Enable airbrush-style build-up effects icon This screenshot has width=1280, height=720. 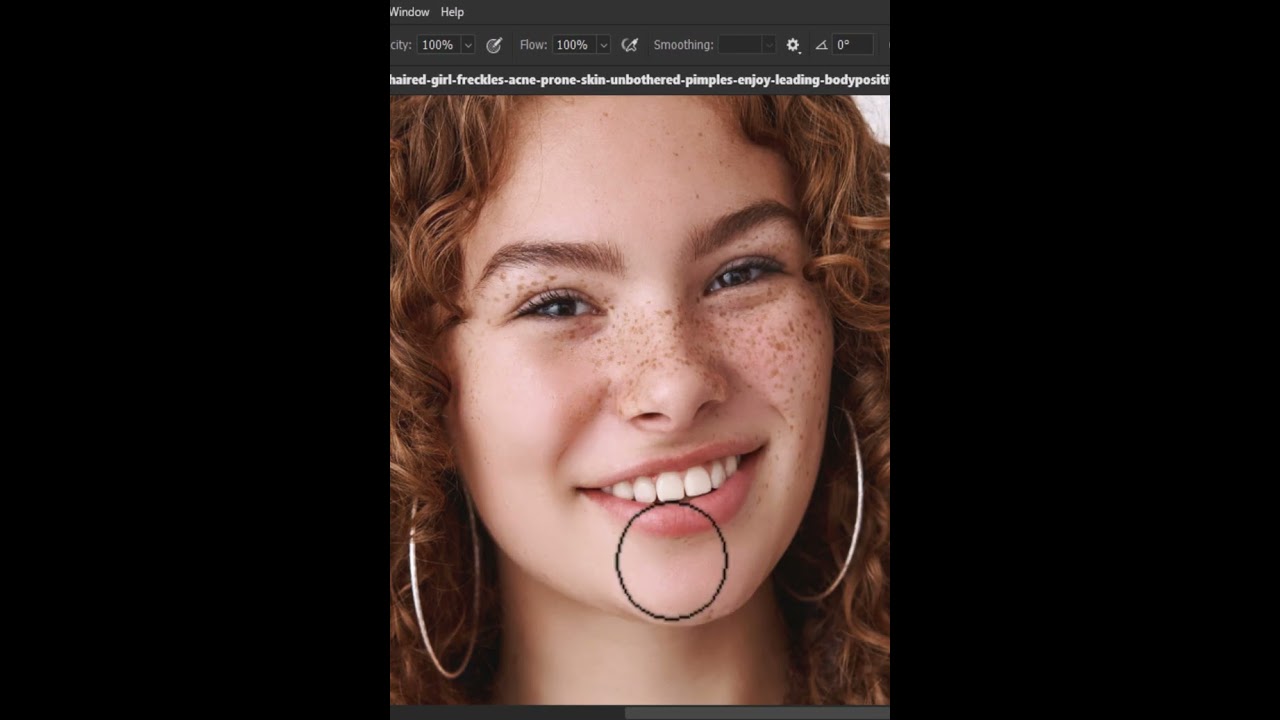[630, 45]
